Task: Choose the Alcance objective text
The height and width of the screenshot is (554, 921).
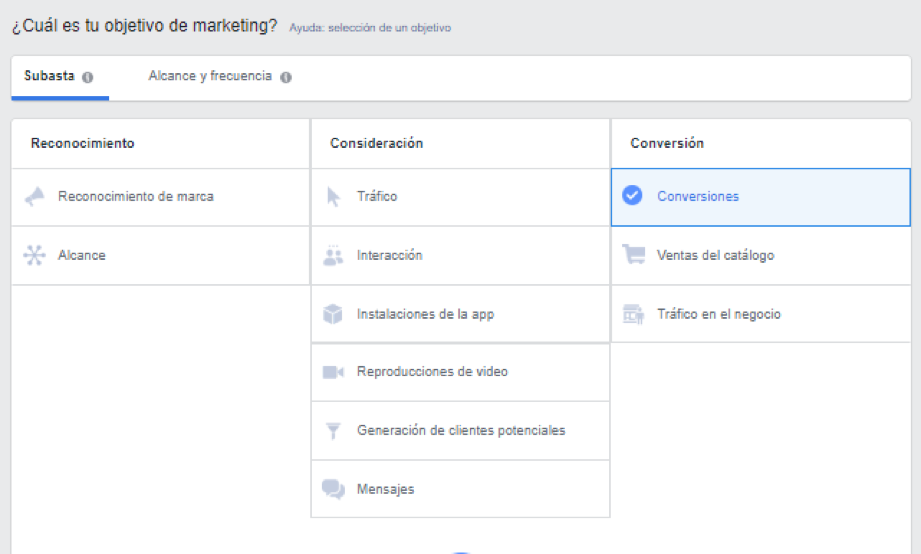Action: coord(82,255)
